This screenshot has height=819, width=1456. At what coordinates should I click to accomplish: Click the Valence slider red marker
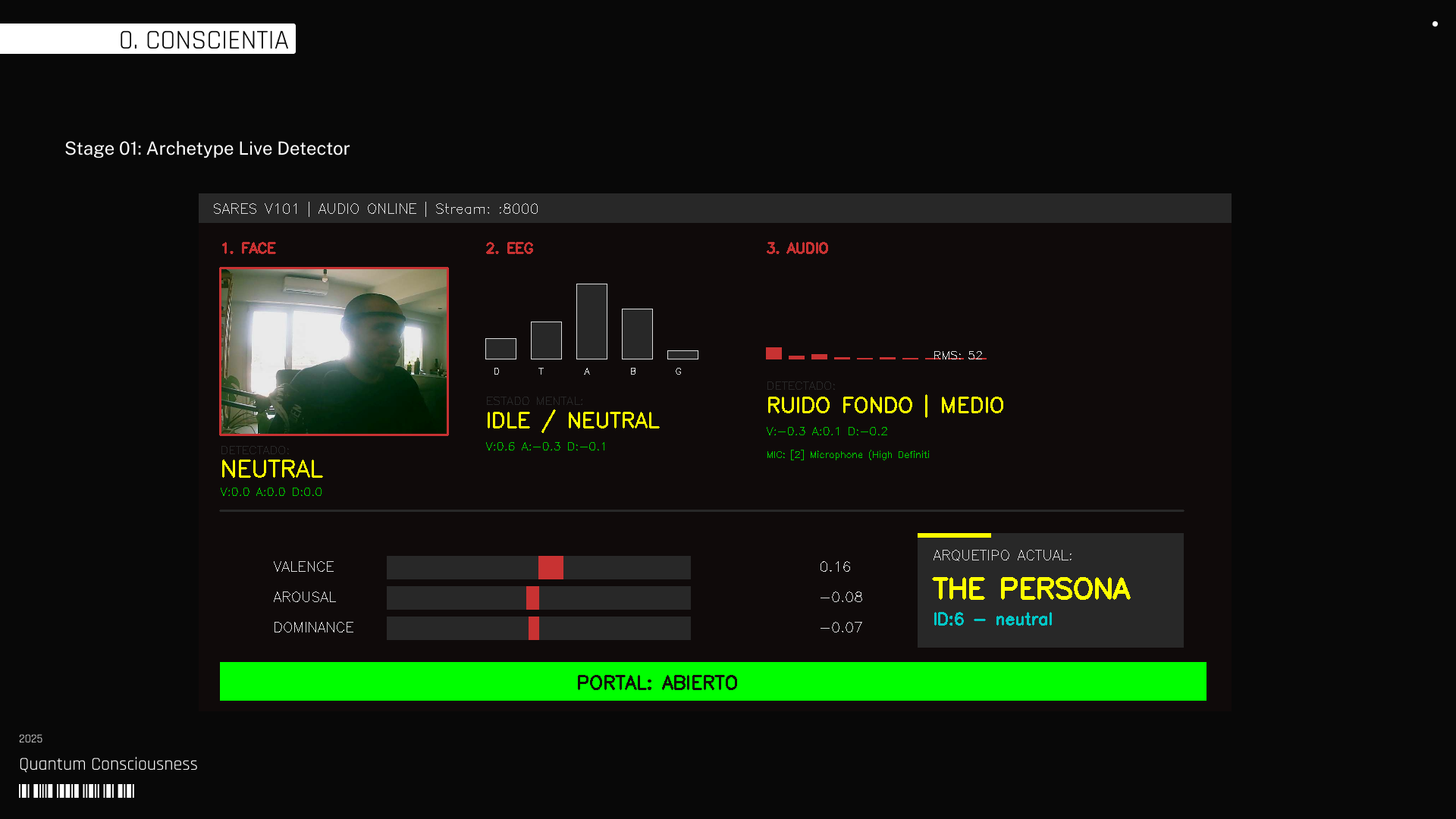551,567
